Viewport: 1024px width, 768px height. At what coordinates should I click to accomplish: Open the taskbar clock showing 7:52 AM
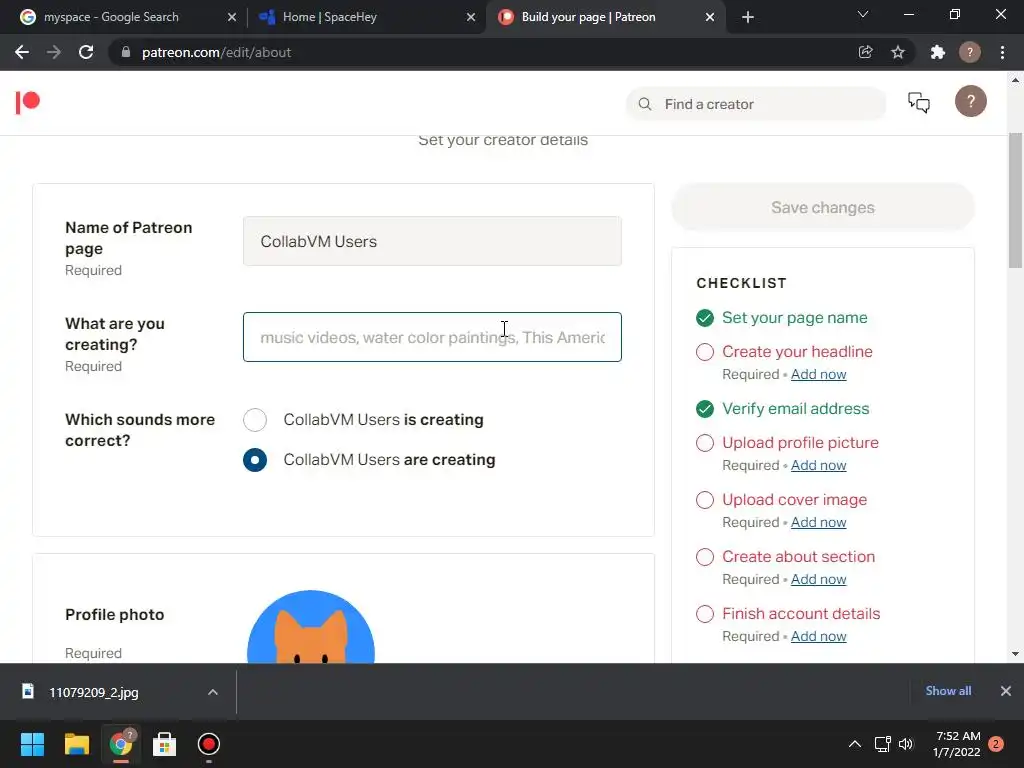(957, 744)
